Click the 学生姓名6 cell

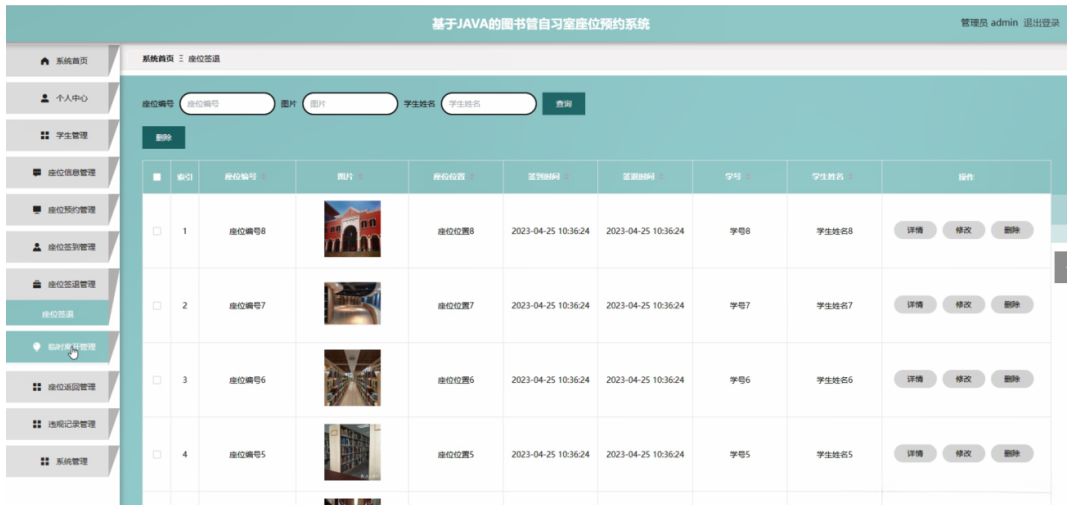point(835,380)
